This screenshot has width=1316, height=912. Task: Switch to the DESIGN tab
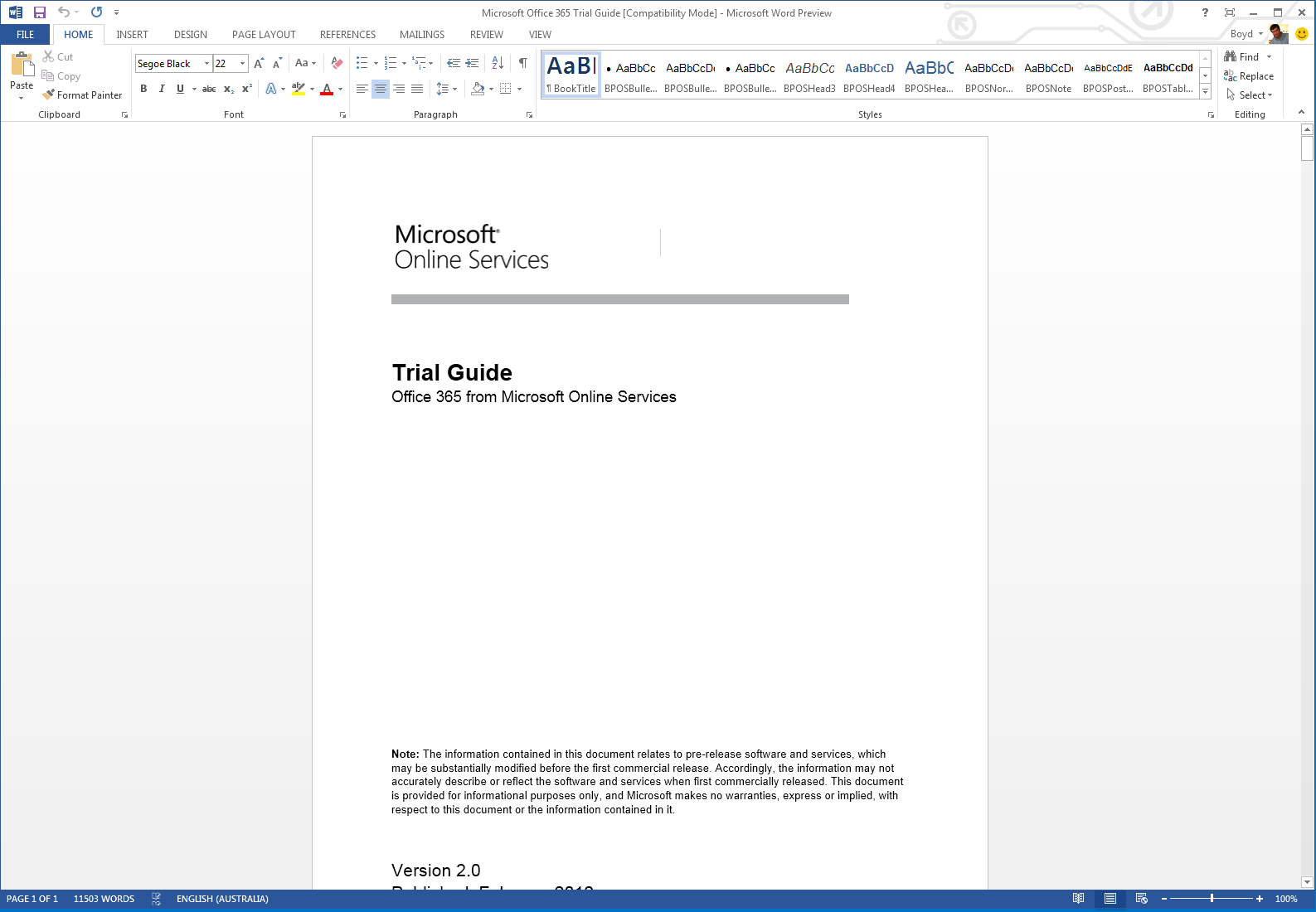[191, 34]
